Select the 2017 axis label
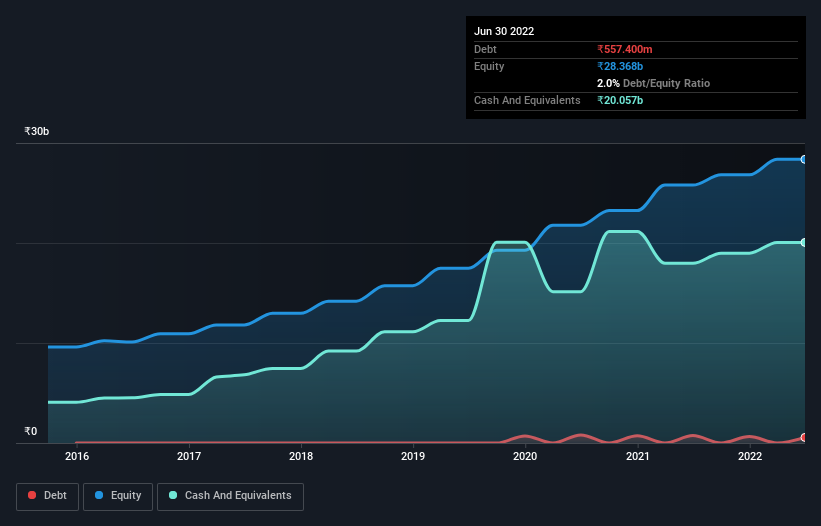The width and height of the screenshot is (821, 526). pos(189,456)
